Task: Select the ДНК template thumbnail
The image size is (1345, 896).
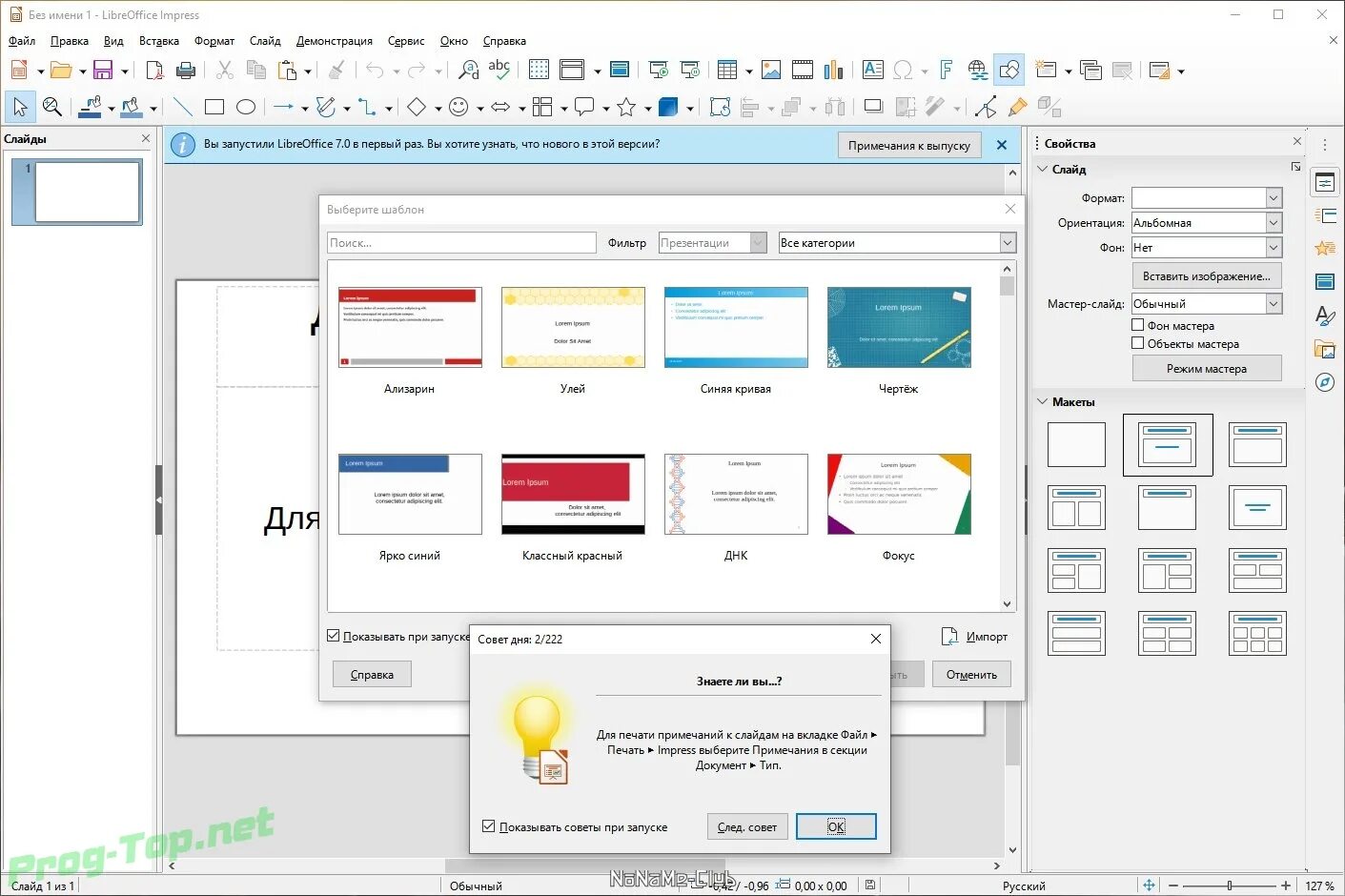Action: pyautogui.click(x=736, y=494)
